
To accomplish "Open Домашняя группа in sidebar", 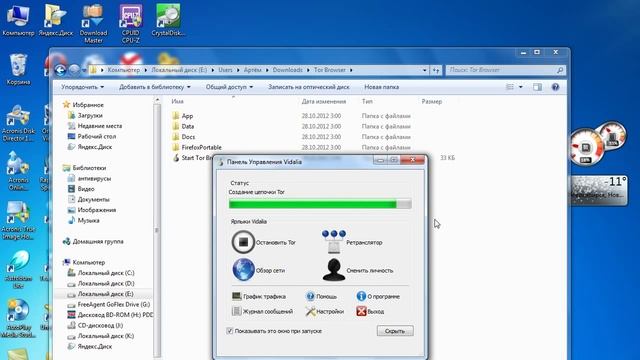I will pos(98,241).
